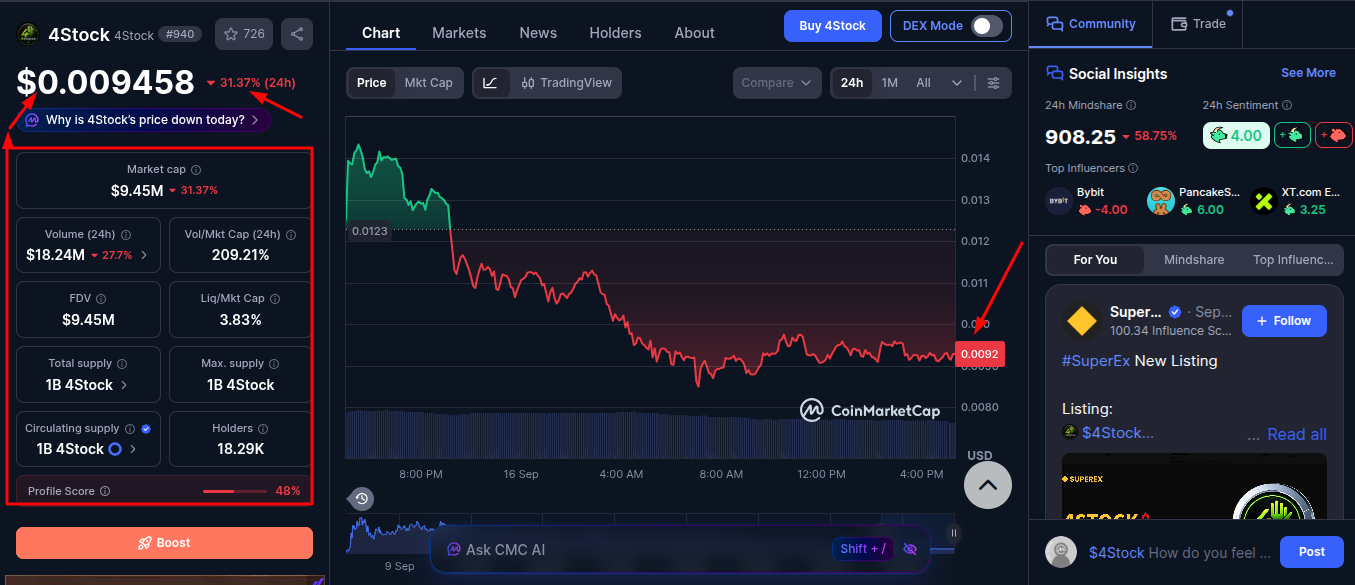Switch chart to Price view
The image size is (1355, 585).
371,83
